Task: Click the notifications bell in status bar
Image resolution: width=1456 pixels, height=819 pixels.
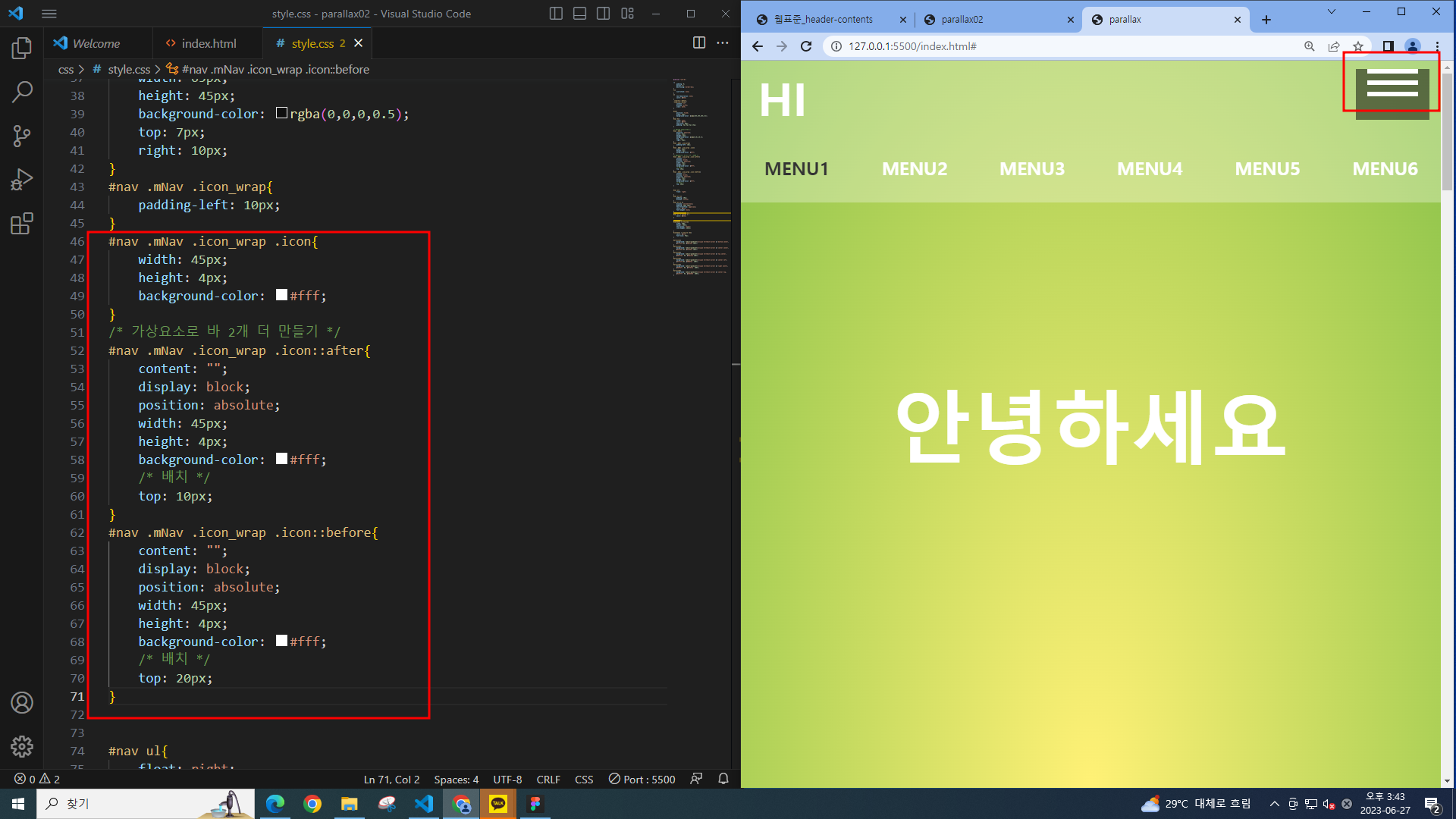Action: click(x=723, y=779)
